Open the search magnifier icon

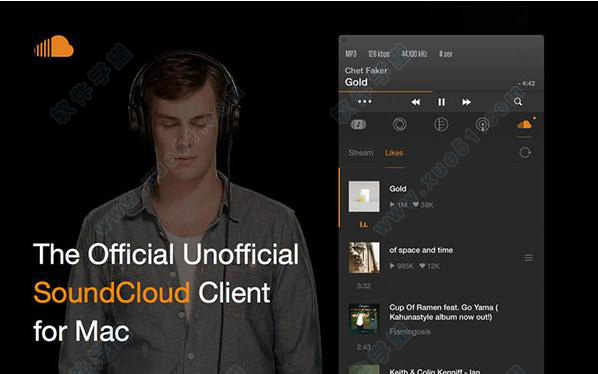(518, 101)
